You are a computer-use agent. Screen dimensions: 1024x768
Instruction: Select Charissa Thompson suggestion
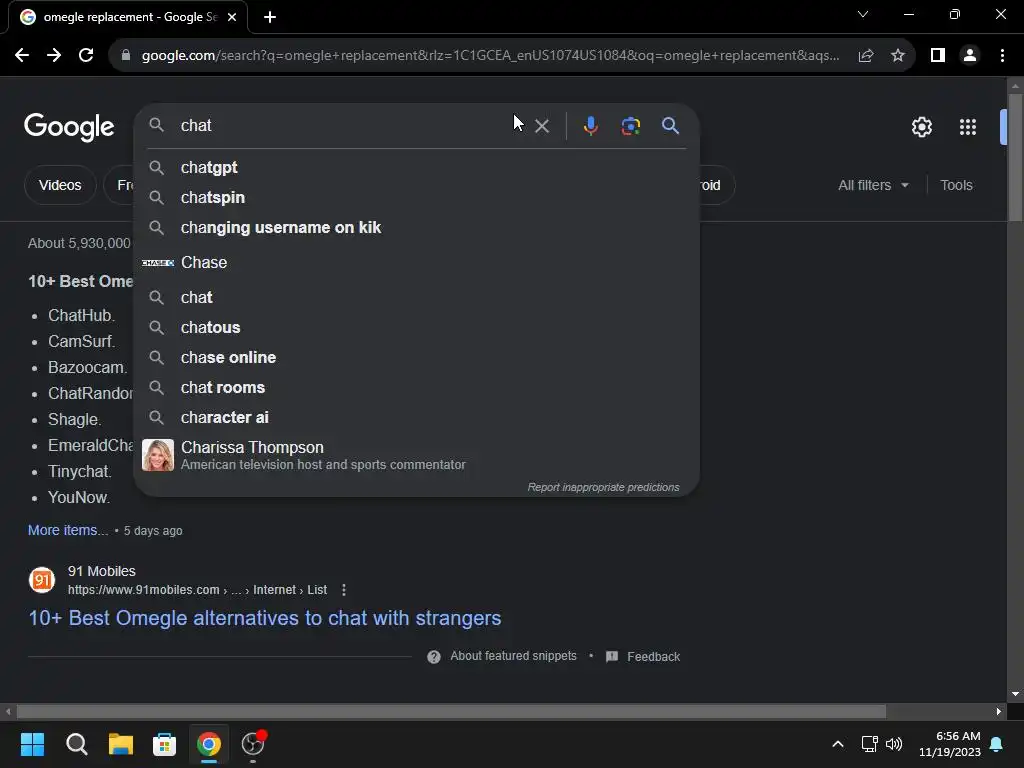pyautogui.click(x=417, y=455)
